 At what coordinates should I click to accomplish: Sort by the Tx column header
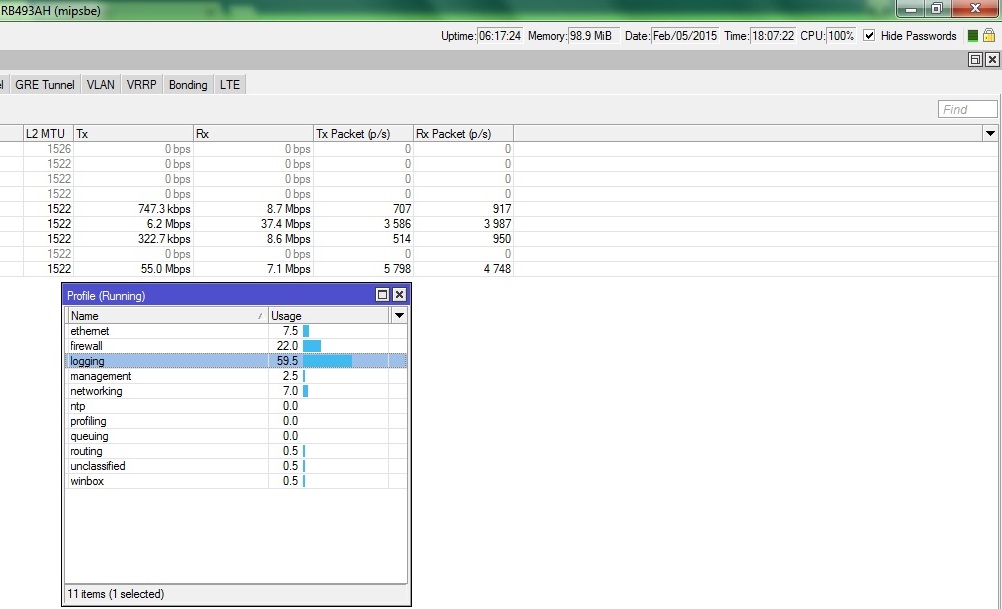tap(134, 134)
